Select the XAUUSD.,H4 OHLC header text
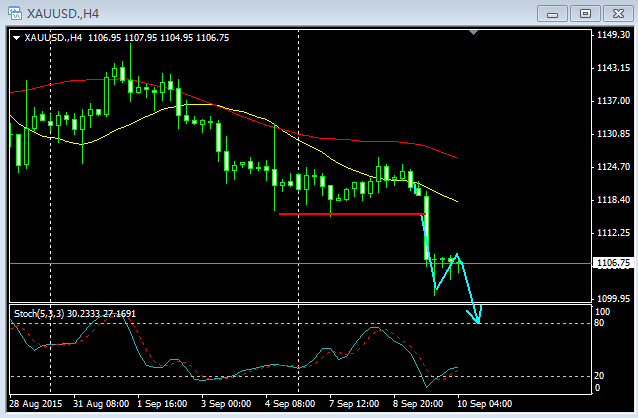This screenshot has width=638, height=418. coord(127,38)
